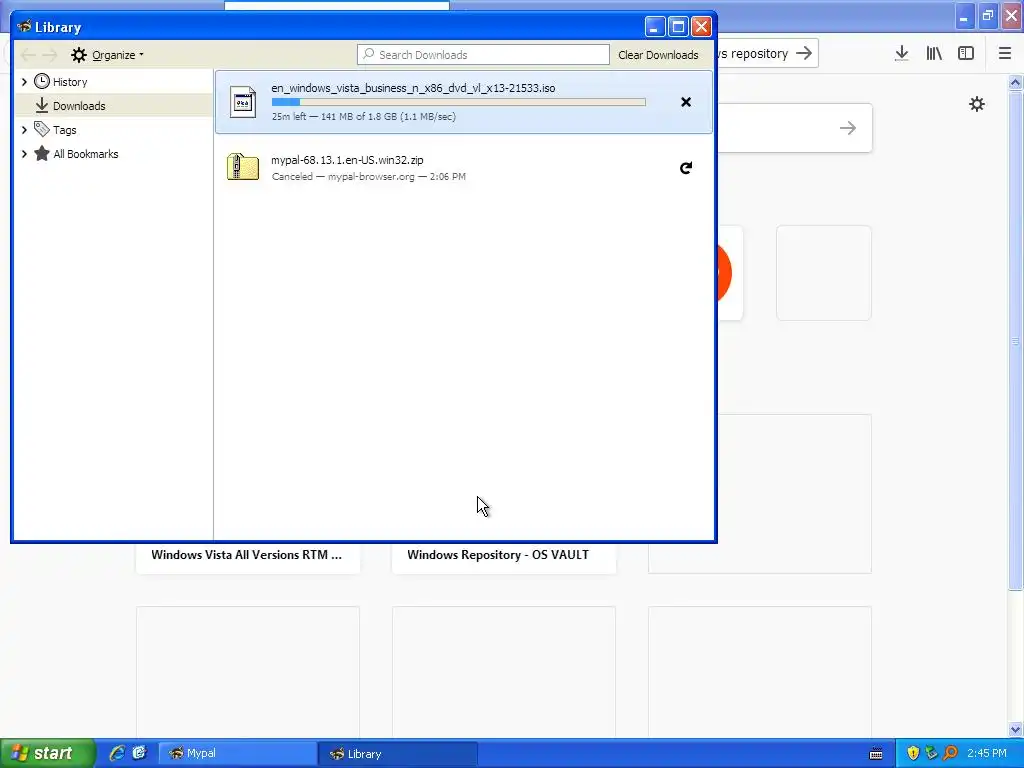Click the ISO file icon in downloads
Screen dimensions: 1024x768
[243, 102]
